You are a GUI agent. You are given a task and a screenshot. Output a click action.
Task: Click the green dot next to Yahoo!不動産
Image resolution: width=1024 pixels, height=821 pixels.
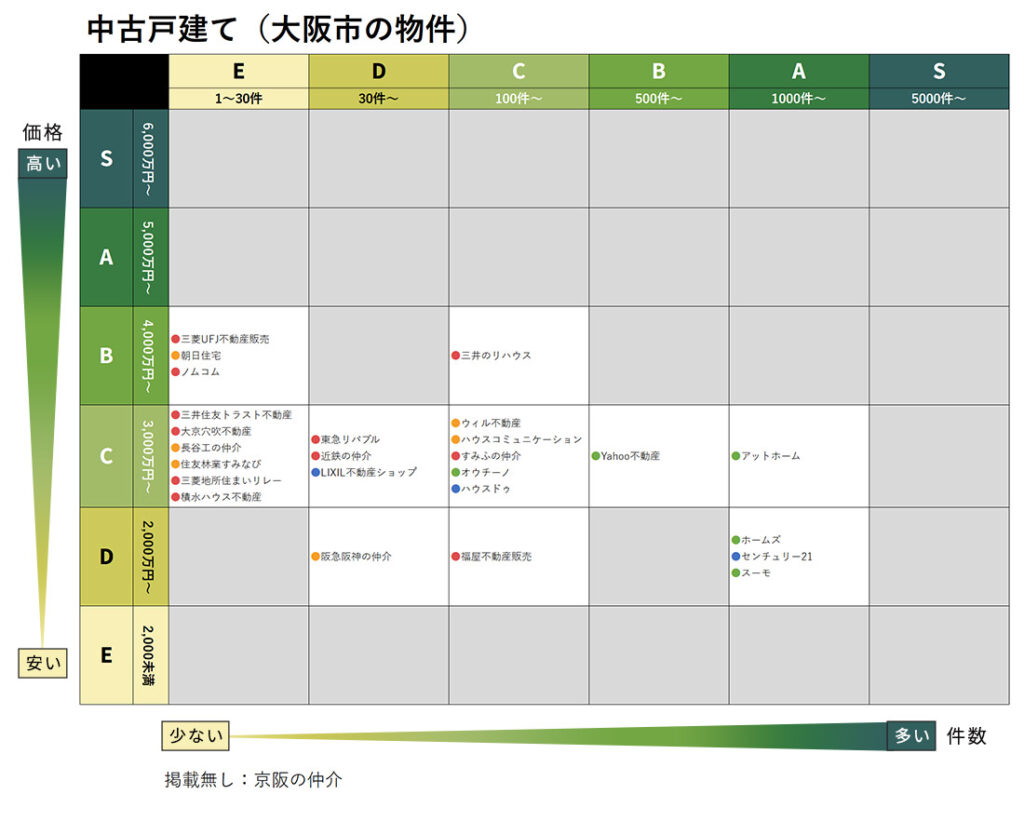[x=595, y=456]
